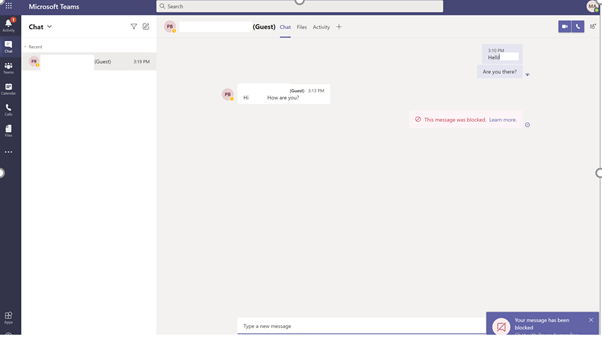Open the Activity bell in sidebar
602x364 pixels.
pos(8,25)
